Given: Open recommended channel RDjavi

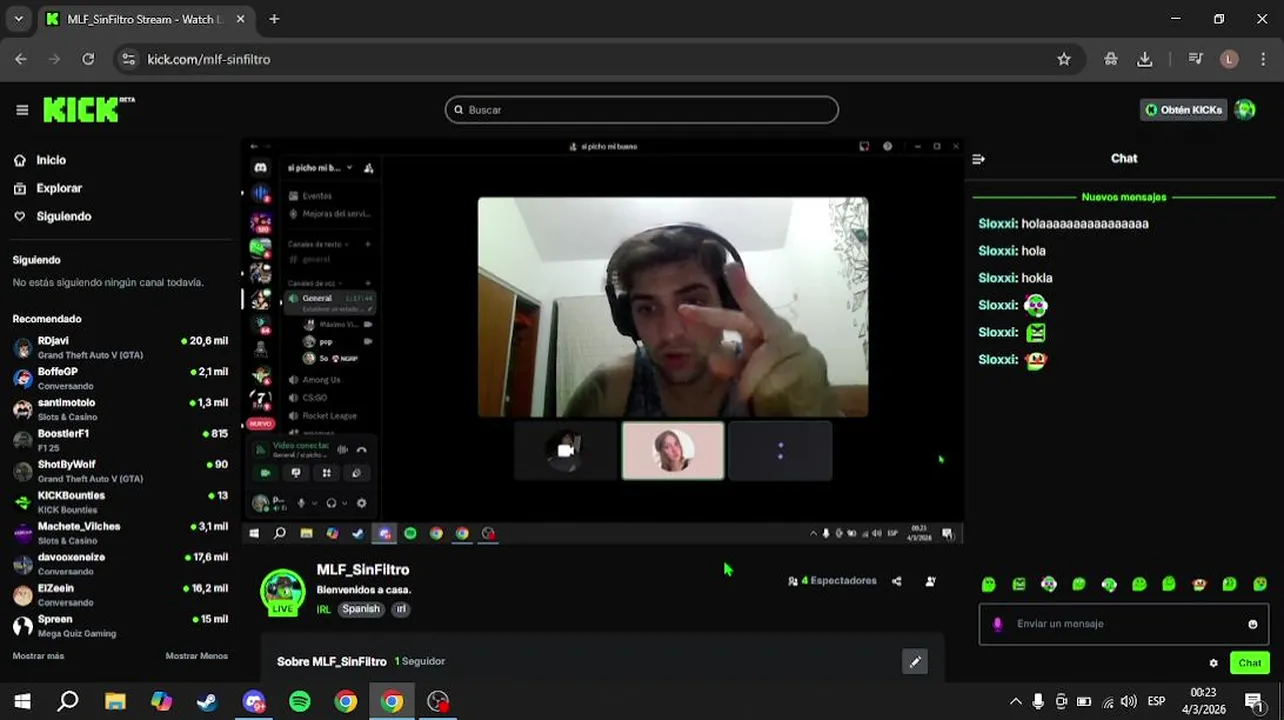Looking at the screenshot, I should pos(120,347).
